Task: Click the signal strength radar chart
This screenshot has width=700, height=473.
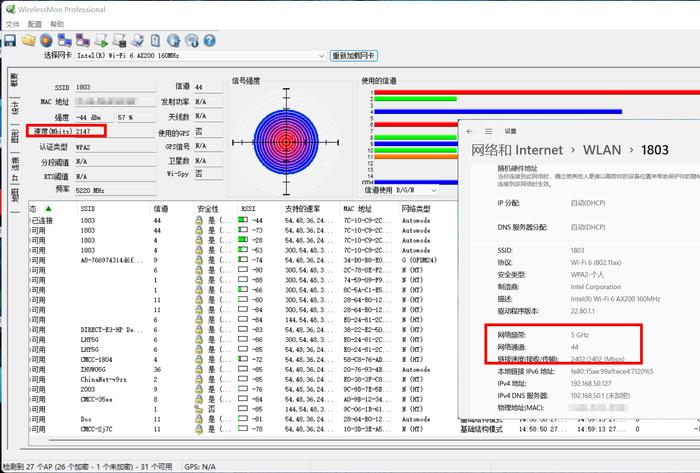Action: click(x=286, y=142)
